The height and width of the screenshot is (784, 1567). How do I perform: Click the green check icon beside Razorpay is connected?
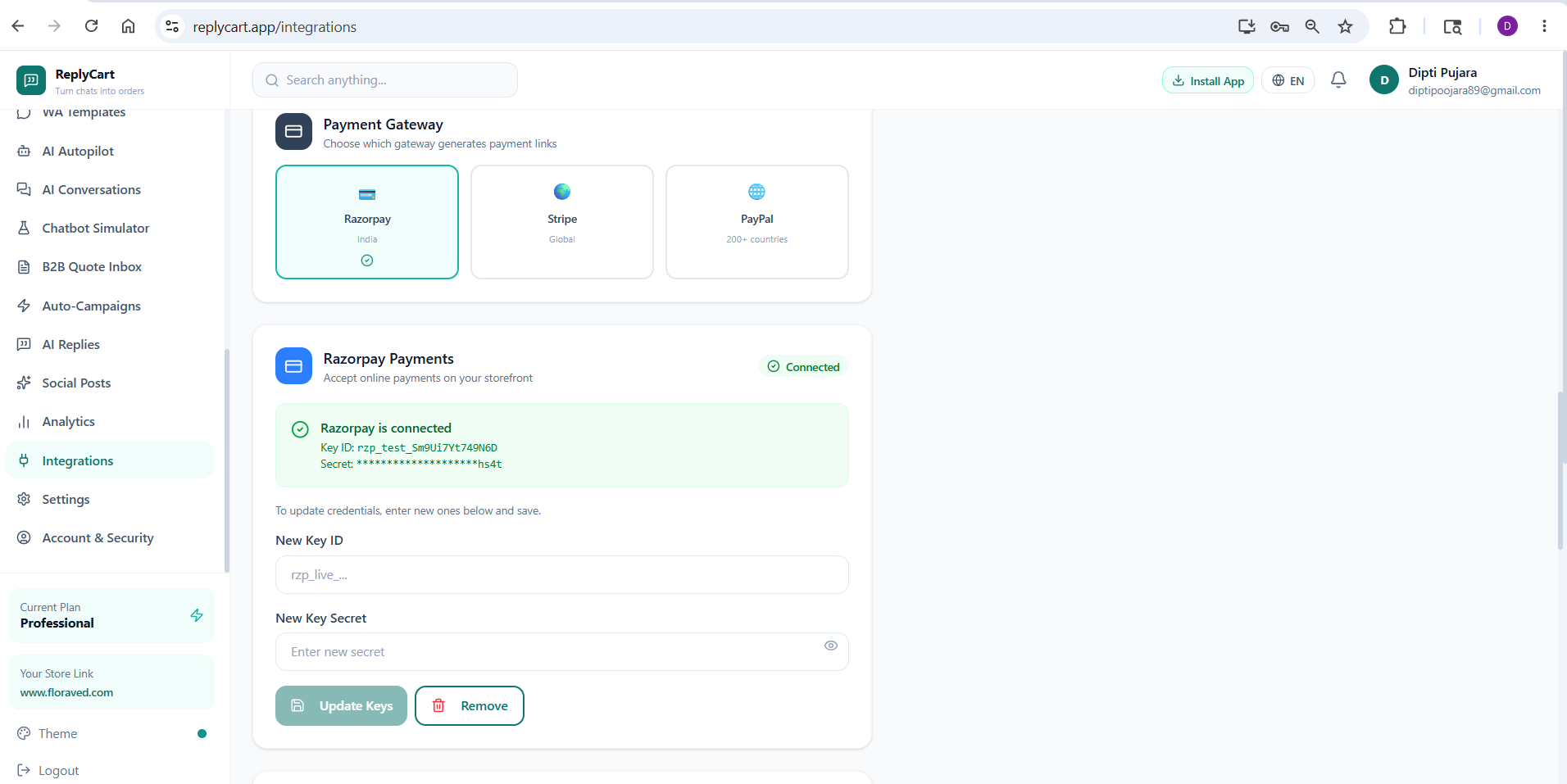[x=300, y=429]
